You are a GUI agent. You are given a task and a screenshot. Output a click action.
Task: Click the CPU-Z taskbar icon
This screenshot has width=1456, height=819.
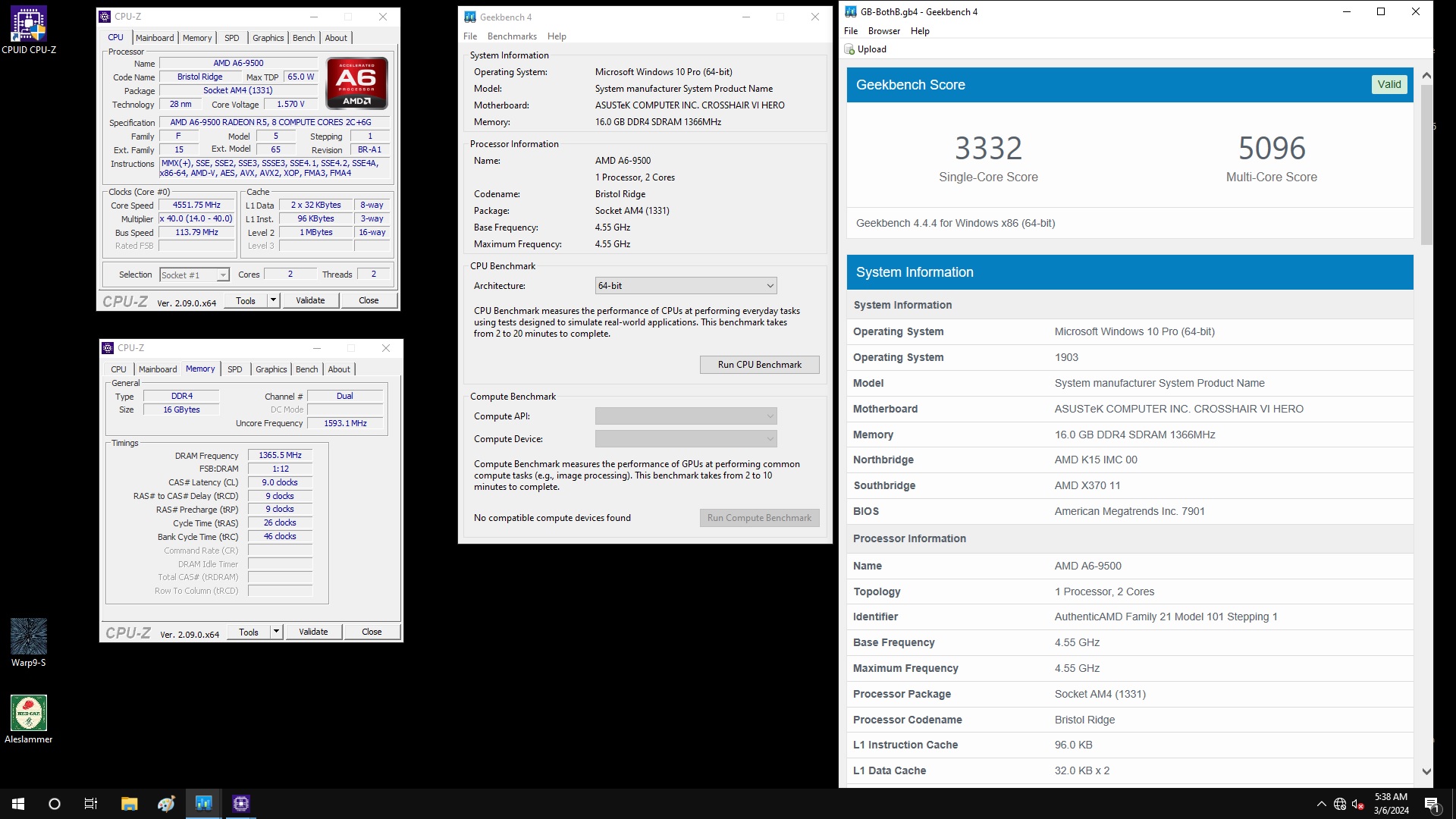tap(241, 804)
